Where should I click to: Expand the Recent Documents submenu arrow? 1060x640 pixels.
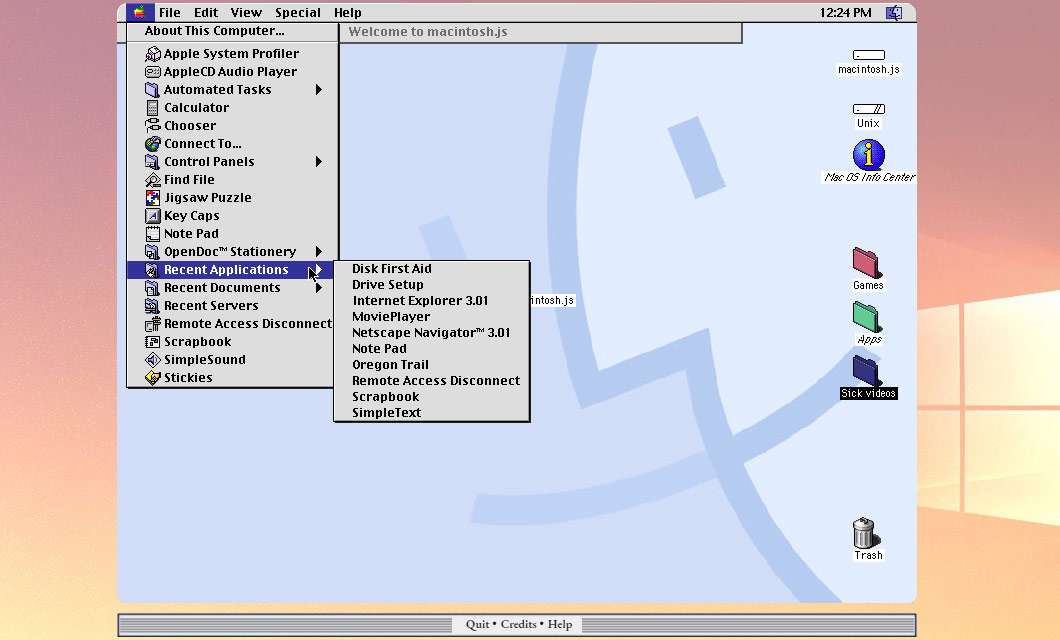[x=318, y=288]
